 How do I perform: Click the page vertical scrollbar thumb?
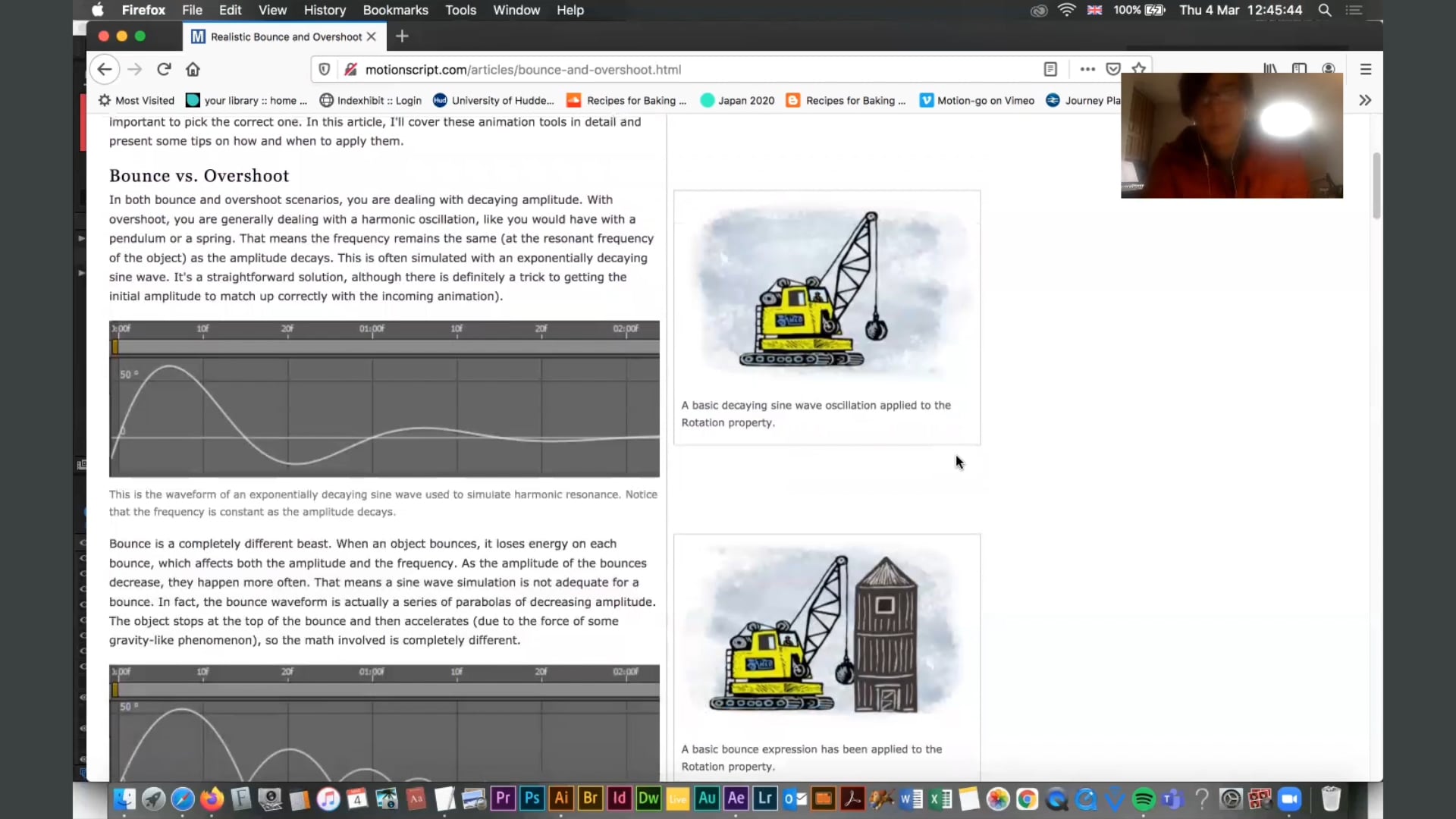pyautogui.click(x=1376, y=186)
